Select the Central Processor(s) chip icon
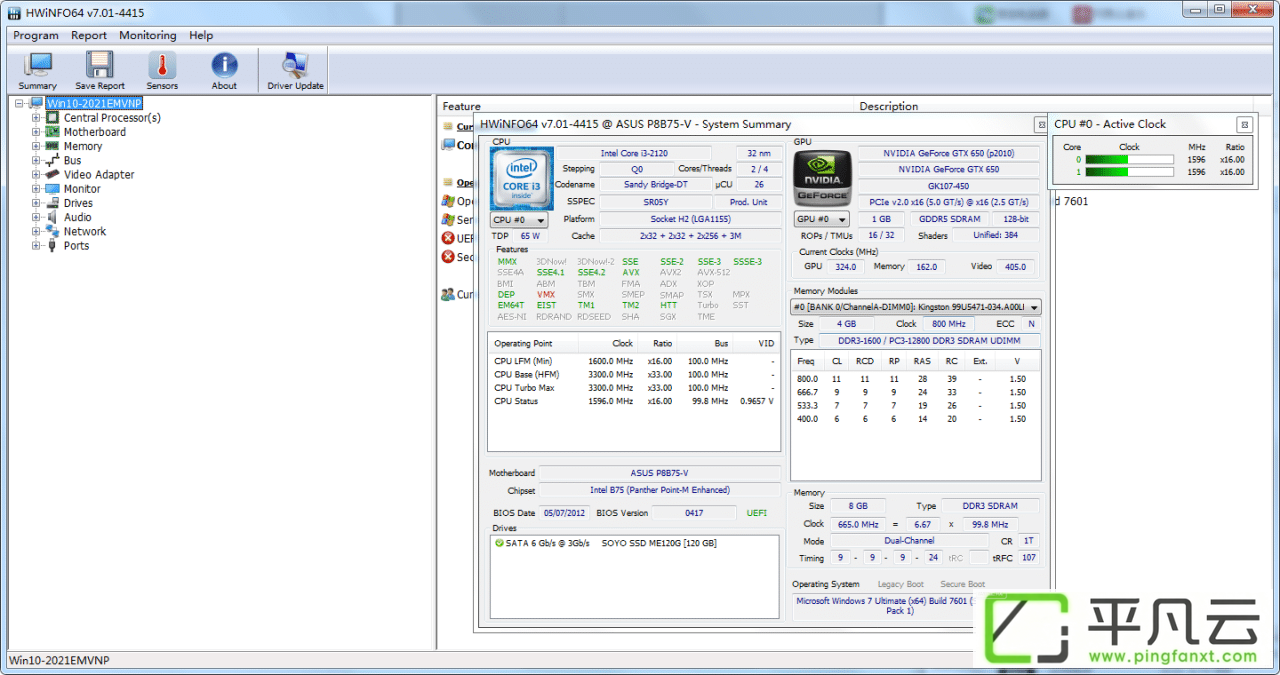This screenshot has height=675, width=1280. (52, 118)
